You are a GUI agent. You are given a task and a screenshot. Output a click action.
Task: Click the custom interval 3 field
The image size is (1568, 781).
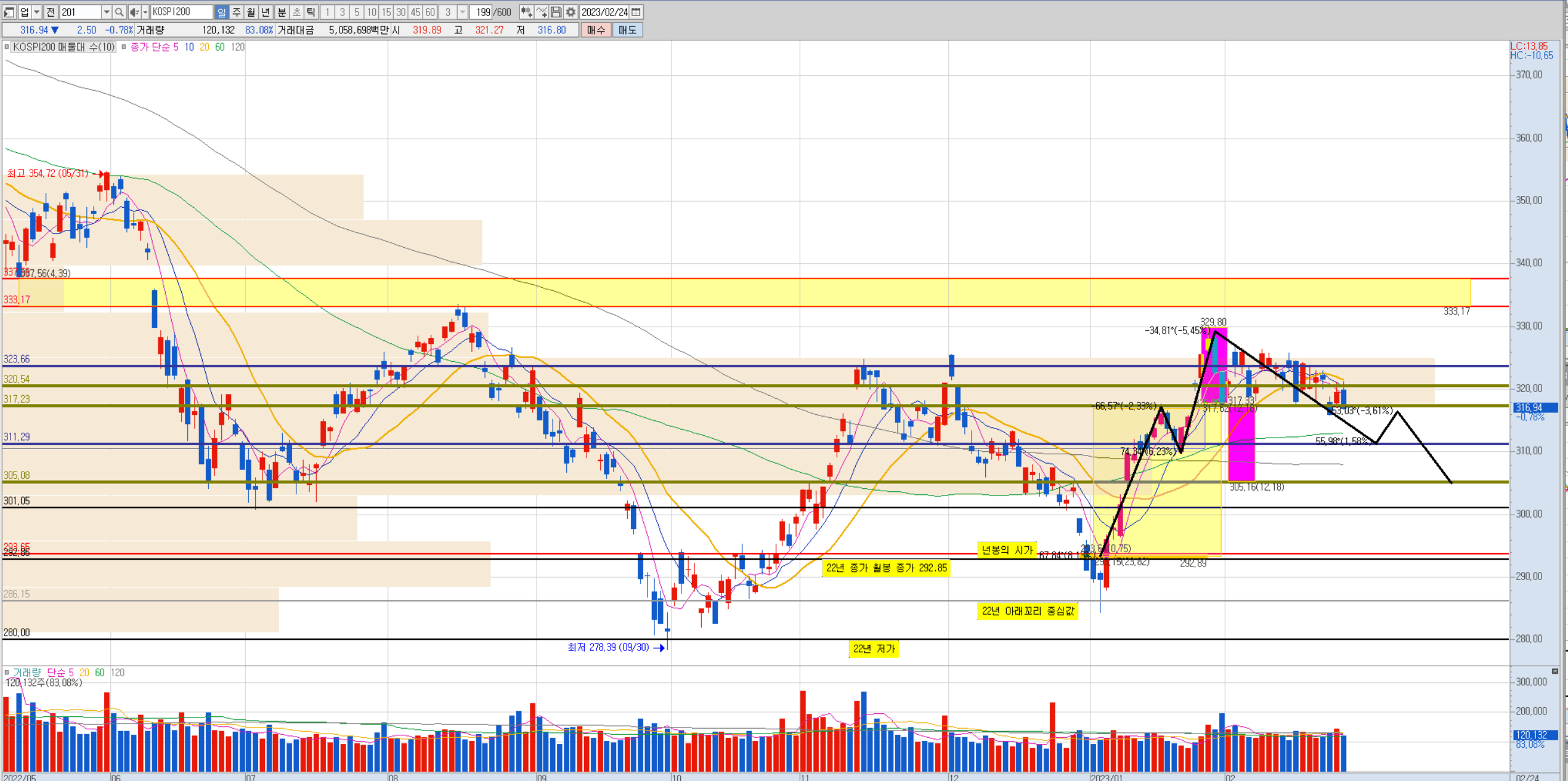point(448,12)
